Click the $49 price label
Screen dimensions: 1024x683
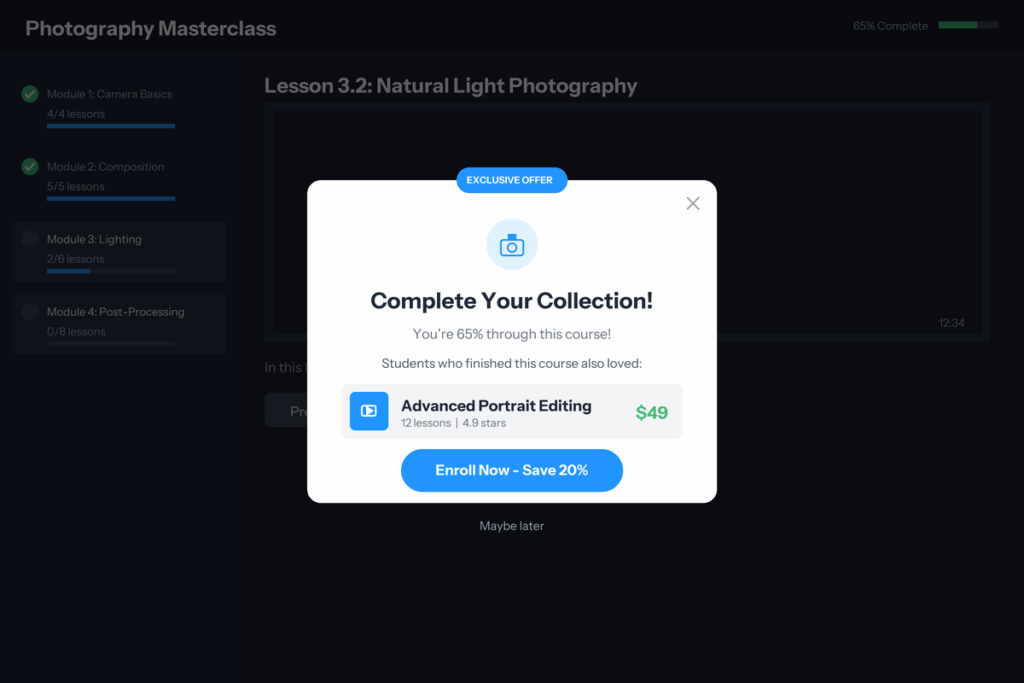pyautogui.click(x=652, y=413)
